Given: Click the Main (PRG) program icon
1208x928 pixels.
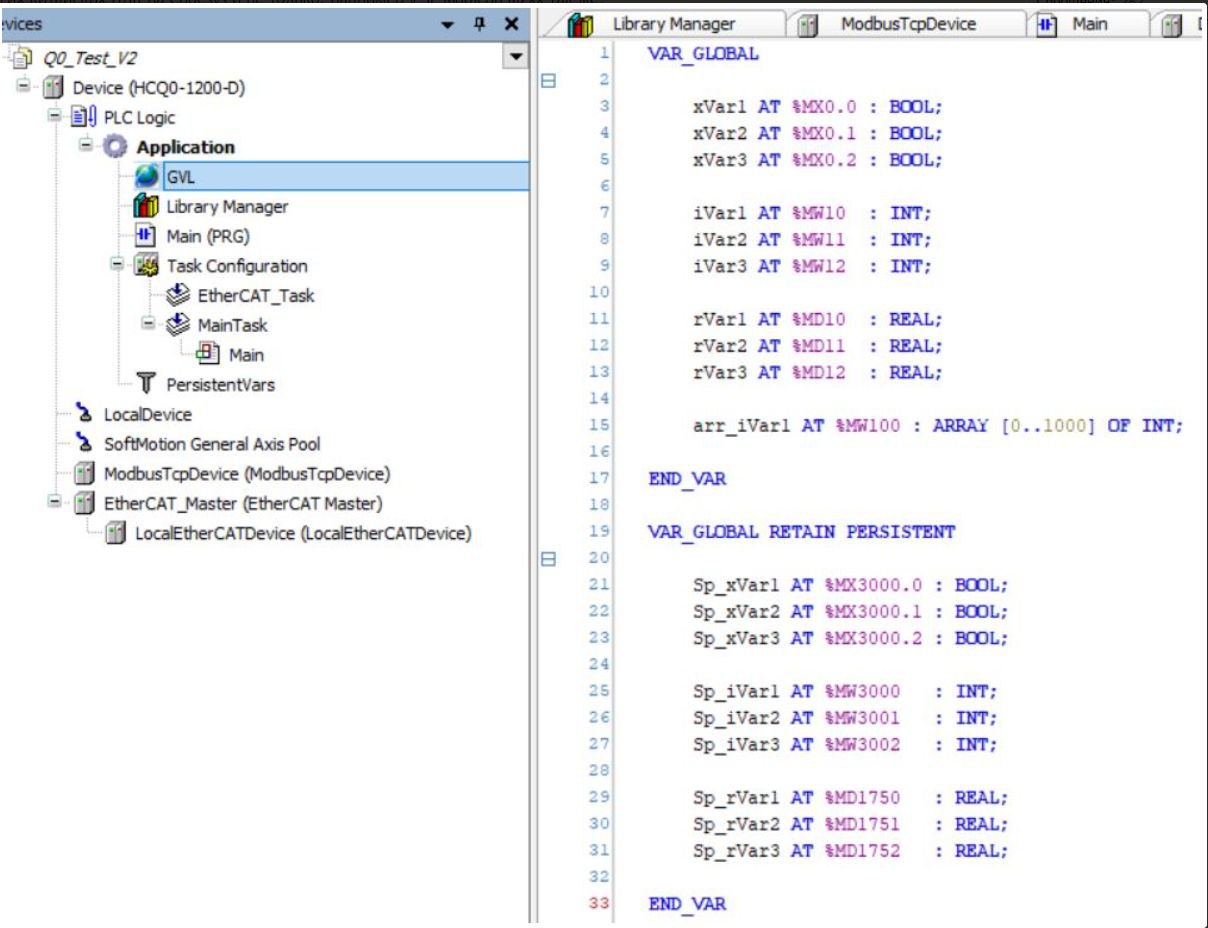Looking at the screenshot, I should [x=146, y=236].
